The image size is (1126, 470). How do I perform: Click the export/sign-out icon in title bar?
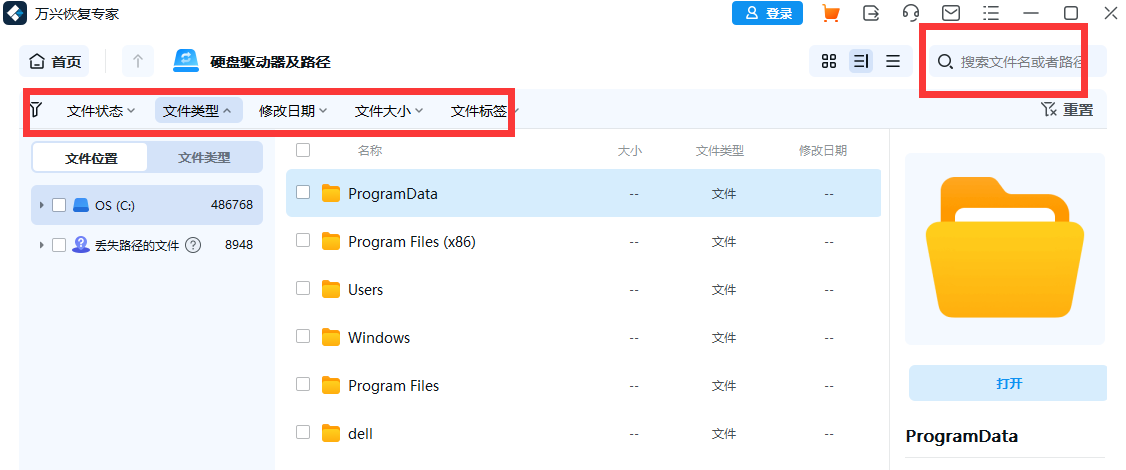click(x=871, y=13)
